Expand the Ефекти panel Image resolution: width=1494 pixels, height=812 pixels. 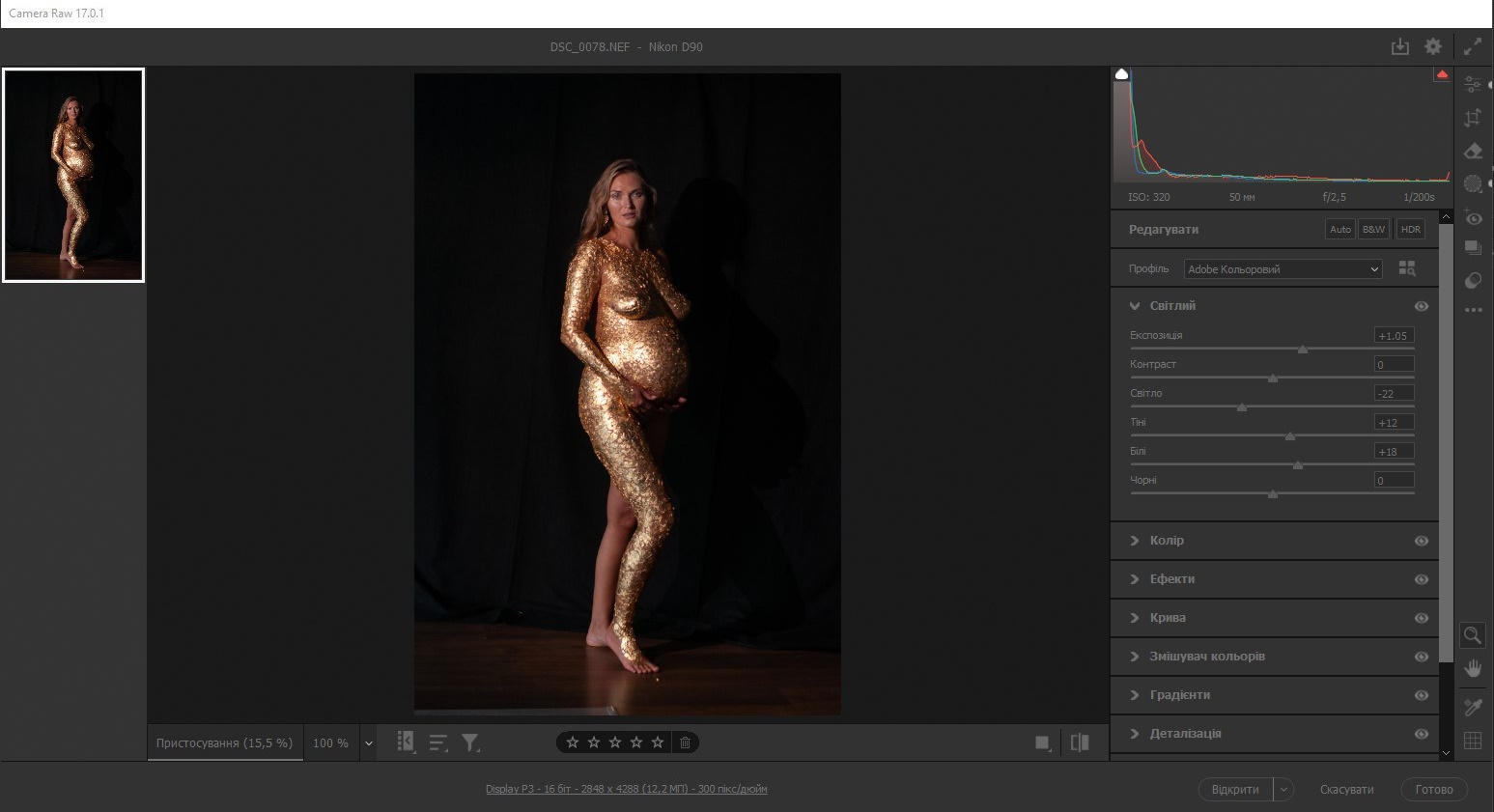(x=1135, y=579)
